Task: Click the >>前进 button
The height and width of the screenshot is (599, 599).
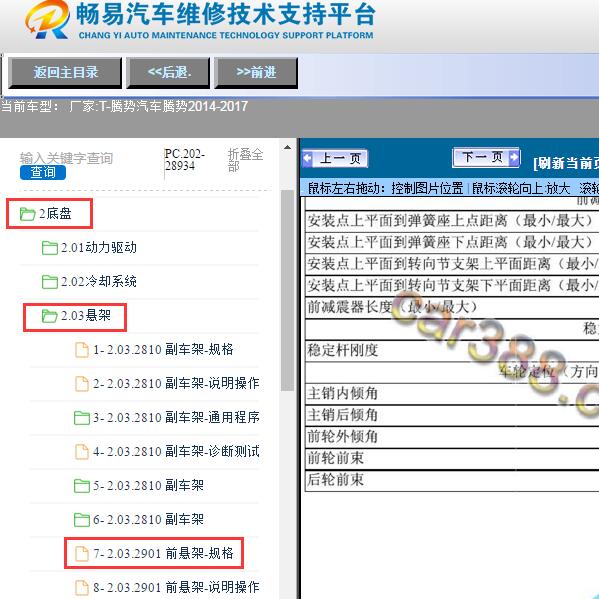Action: coord(256,73)
